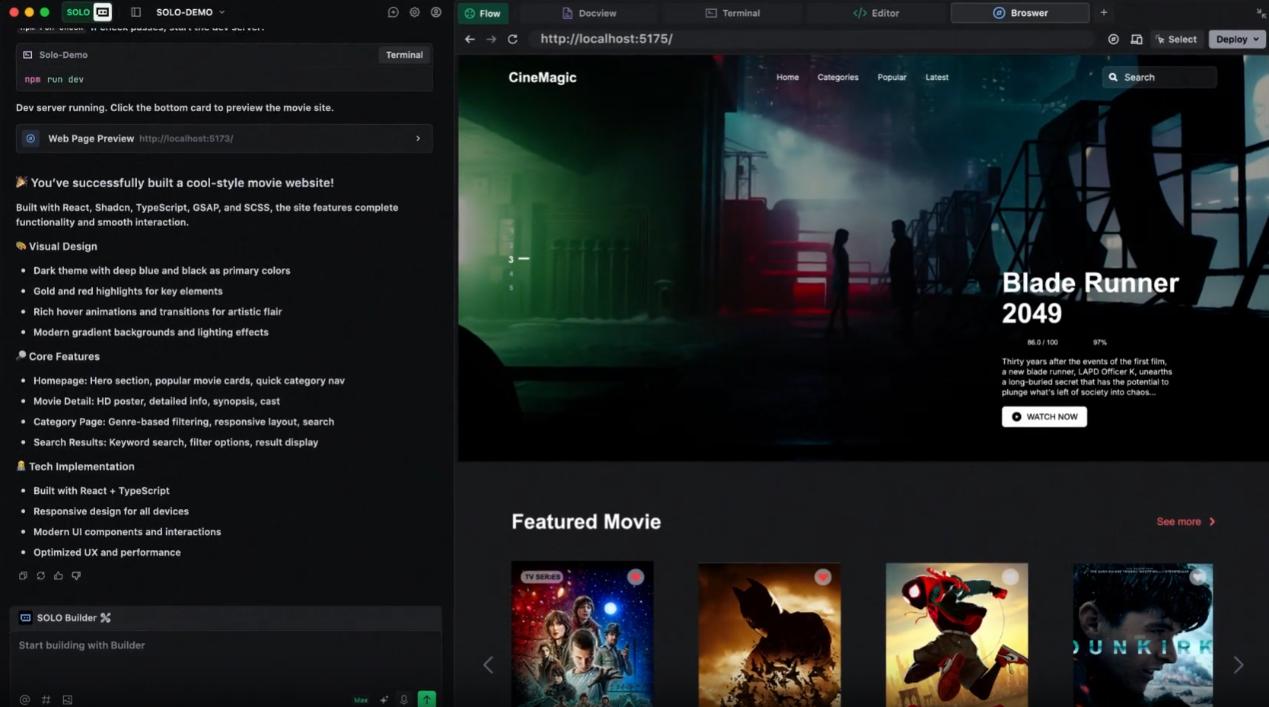Regenerate the response with the retry icon

click(41, 576)
